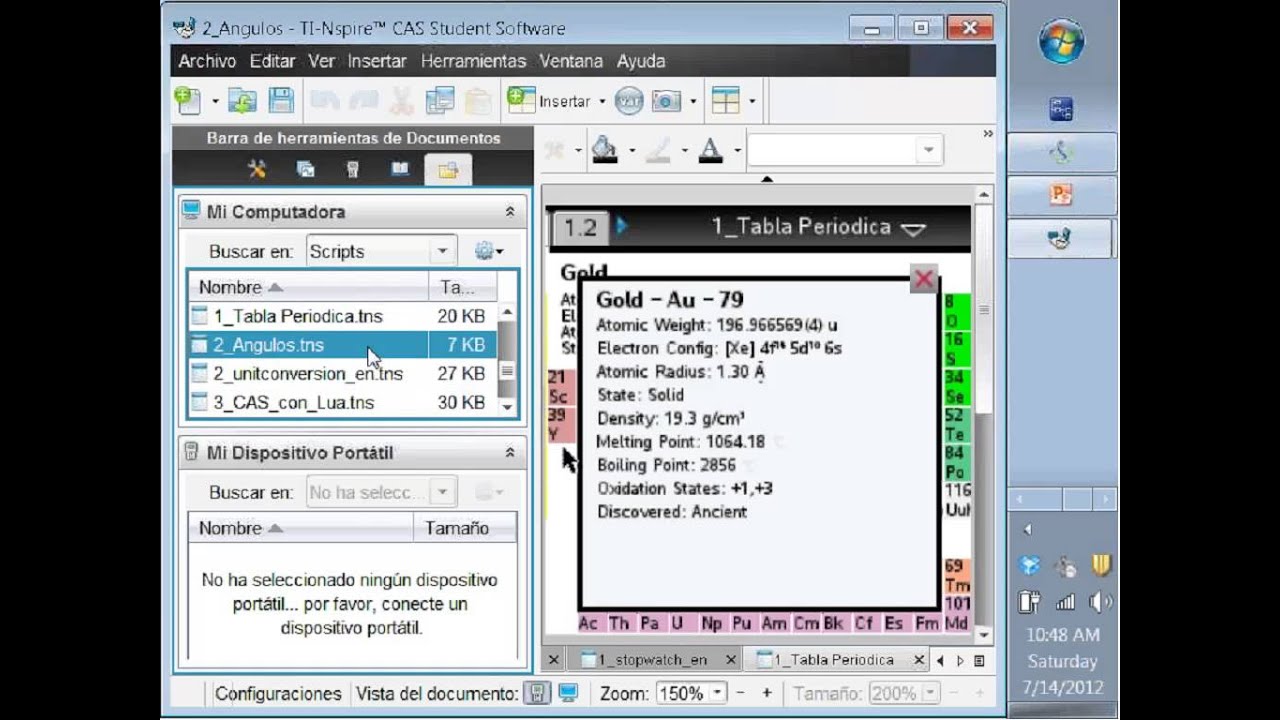
Task: Click the New Document icon
Action: 187,100
